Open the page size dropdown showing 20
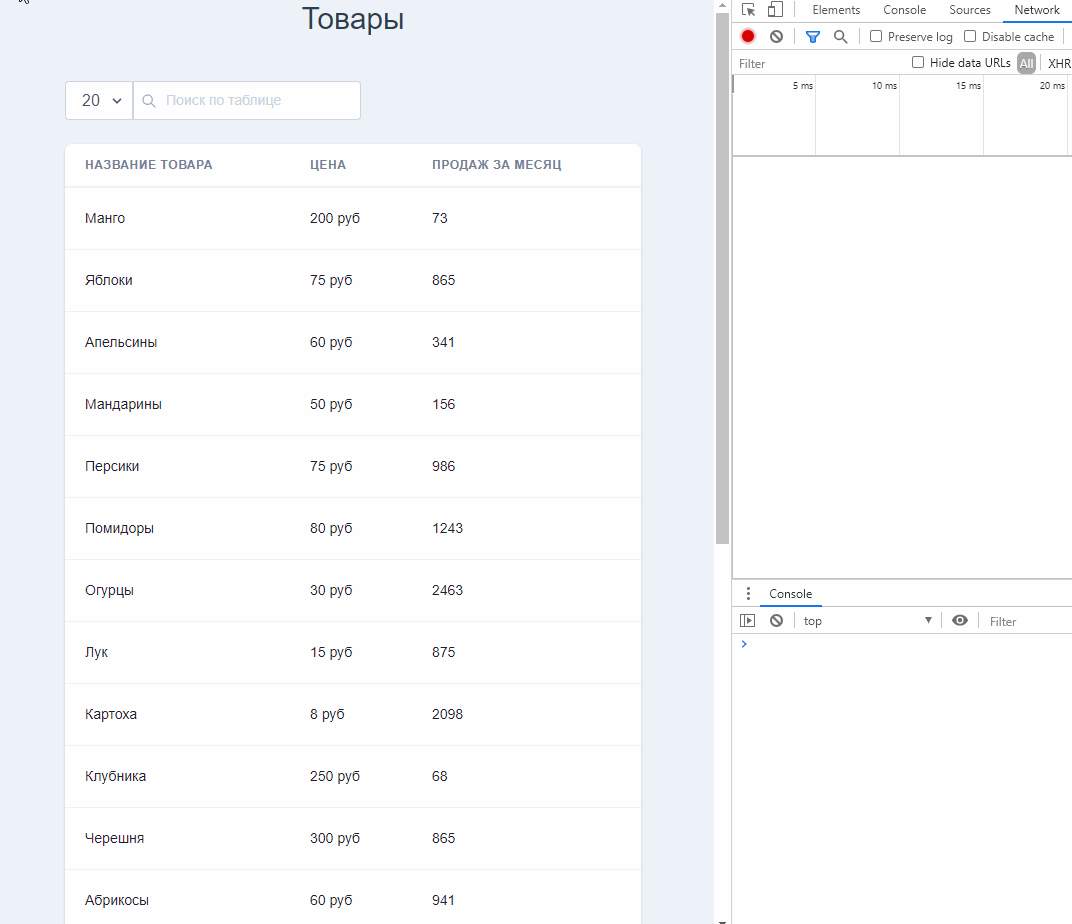Viewport: 1072px width, 924px height. coord(98,100)
